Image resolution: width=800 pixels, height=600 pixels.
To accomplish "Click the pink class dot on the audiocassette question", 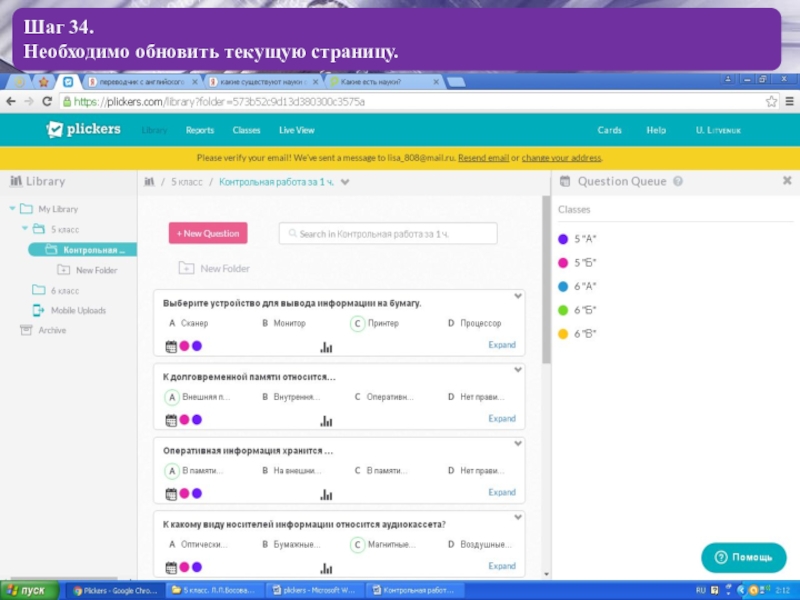I will pyautogui.click(x=185, y=566).
